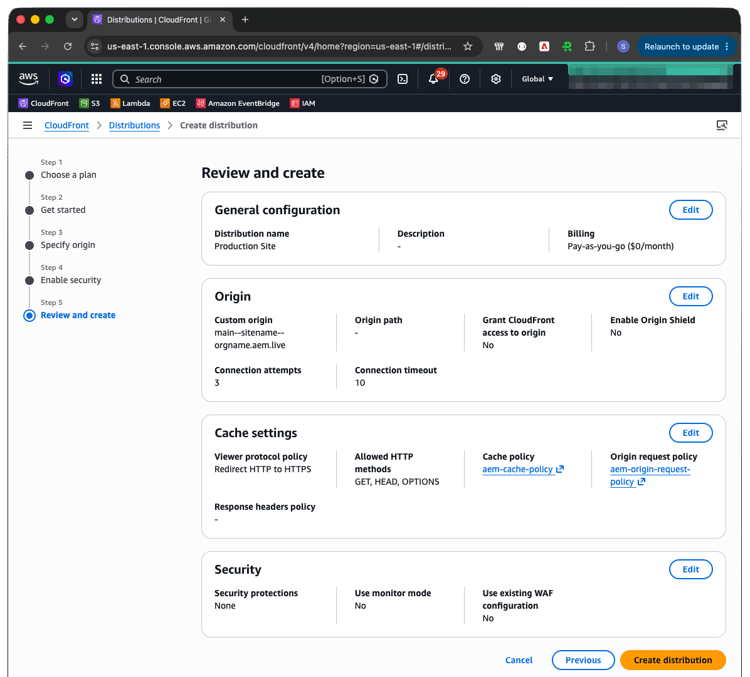This screenshot has width=750, height=677.
Task: Open the Relaunch to update menu dots
Action: tap(727, 46)
